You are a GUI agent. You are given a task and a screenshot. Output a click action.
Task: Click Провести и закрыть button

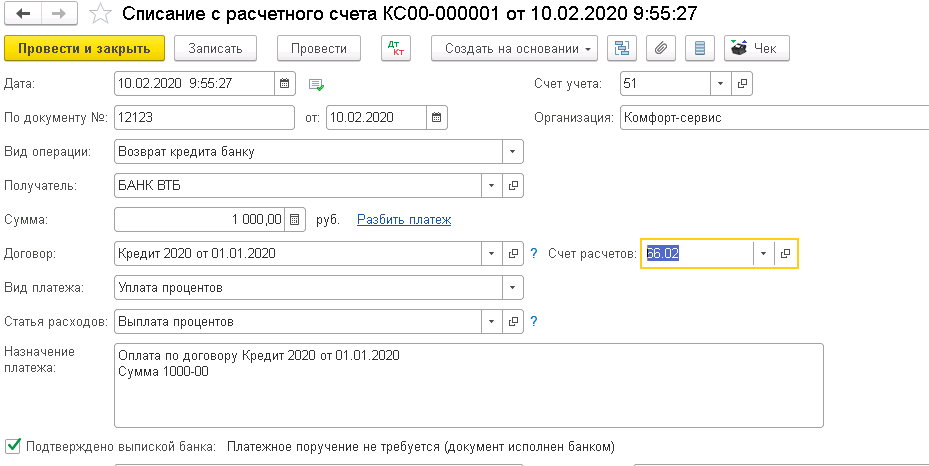[84, 49]
